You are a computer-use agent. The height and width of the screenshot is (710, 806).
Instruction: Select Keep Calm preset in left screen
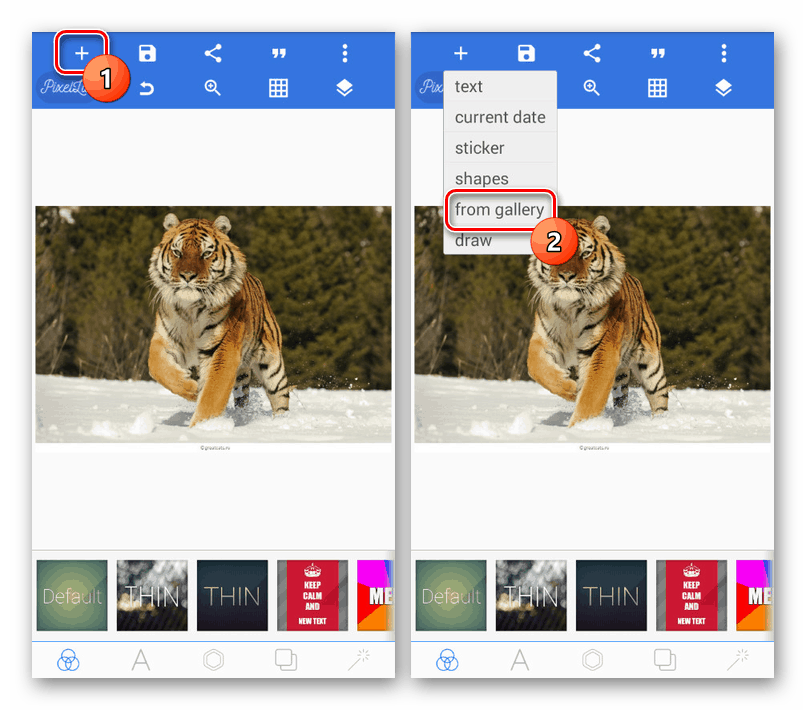click(313, 595)
